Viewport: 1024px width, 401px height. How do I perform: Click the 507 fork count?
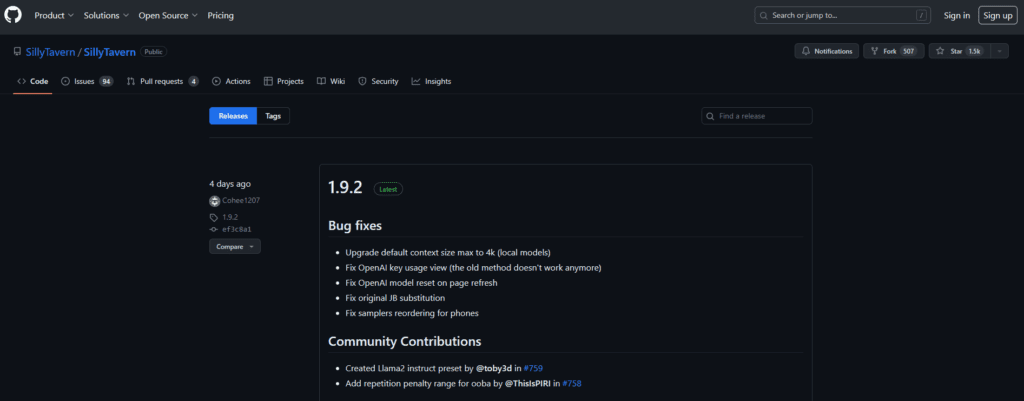coord(908,51)
